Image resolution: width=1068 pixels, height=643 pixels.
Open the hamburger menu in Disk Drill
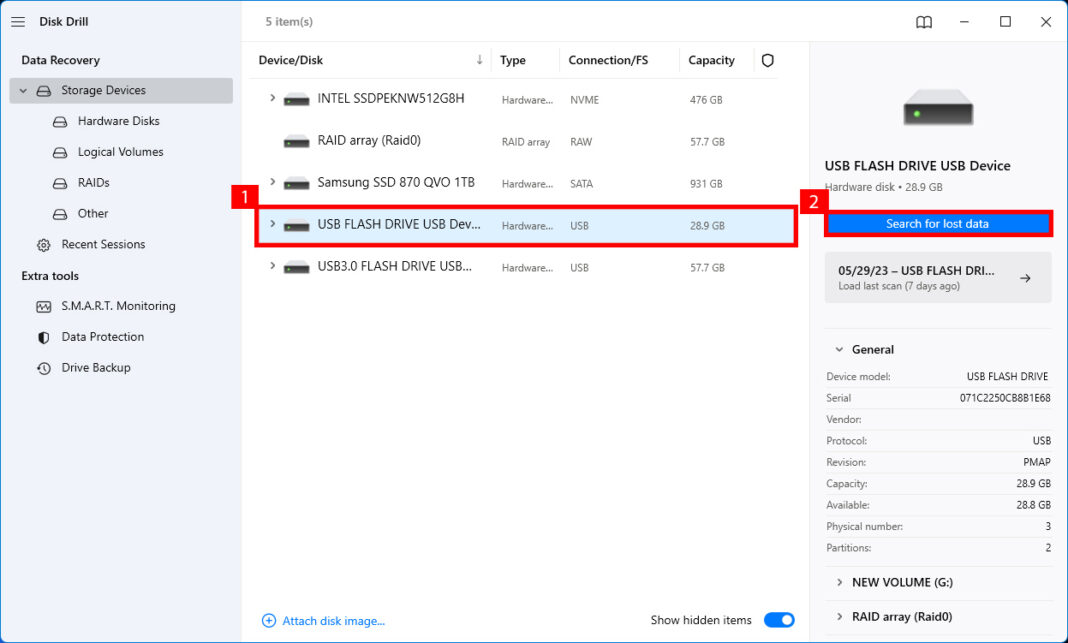click(18, 22)
